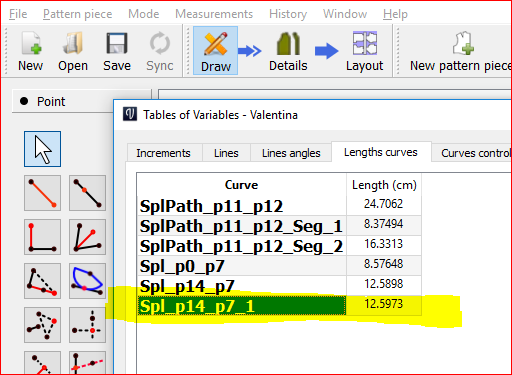The width and height of the screenshot is (512, 375).
Task: Select the arrow pointer tool
Action: coord(42,149)
